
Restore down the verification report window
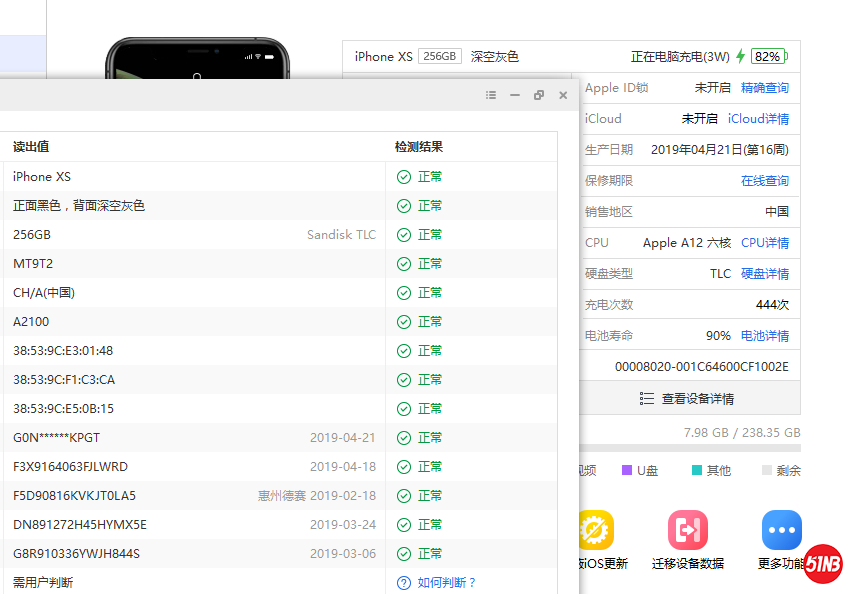click(x=539, y=95)
